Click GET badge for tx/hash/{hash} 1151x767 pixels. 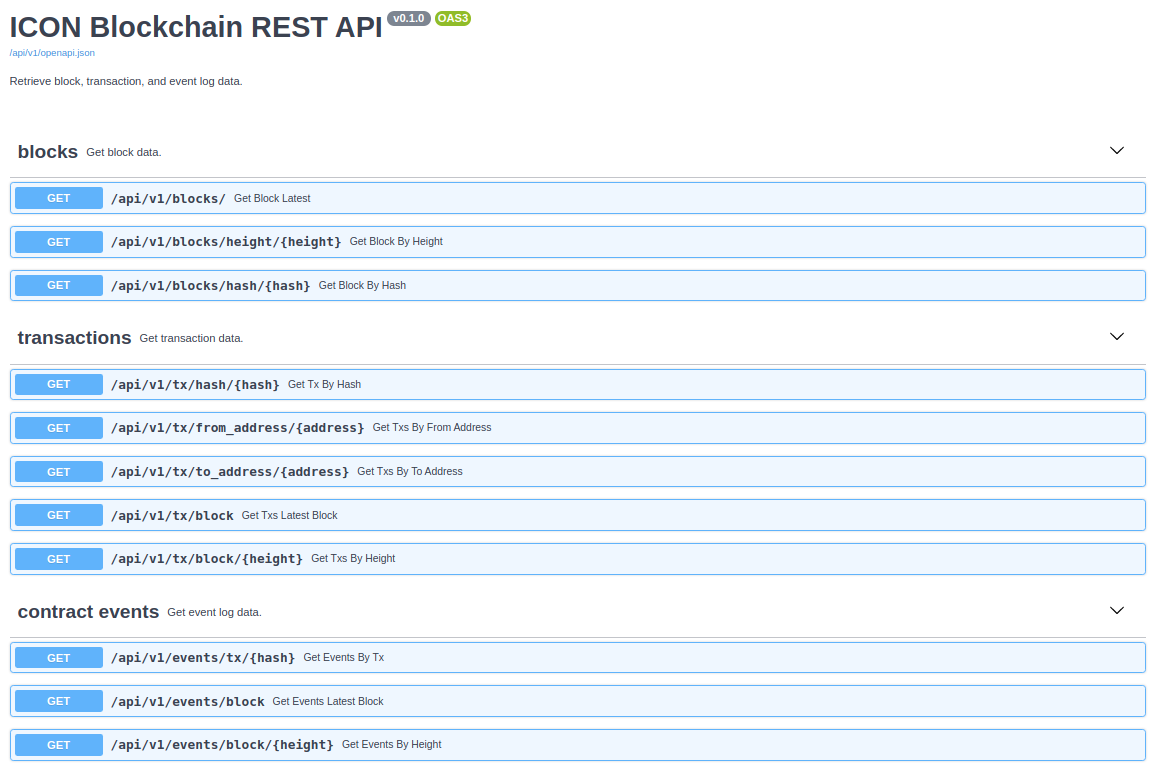(59, 385)
